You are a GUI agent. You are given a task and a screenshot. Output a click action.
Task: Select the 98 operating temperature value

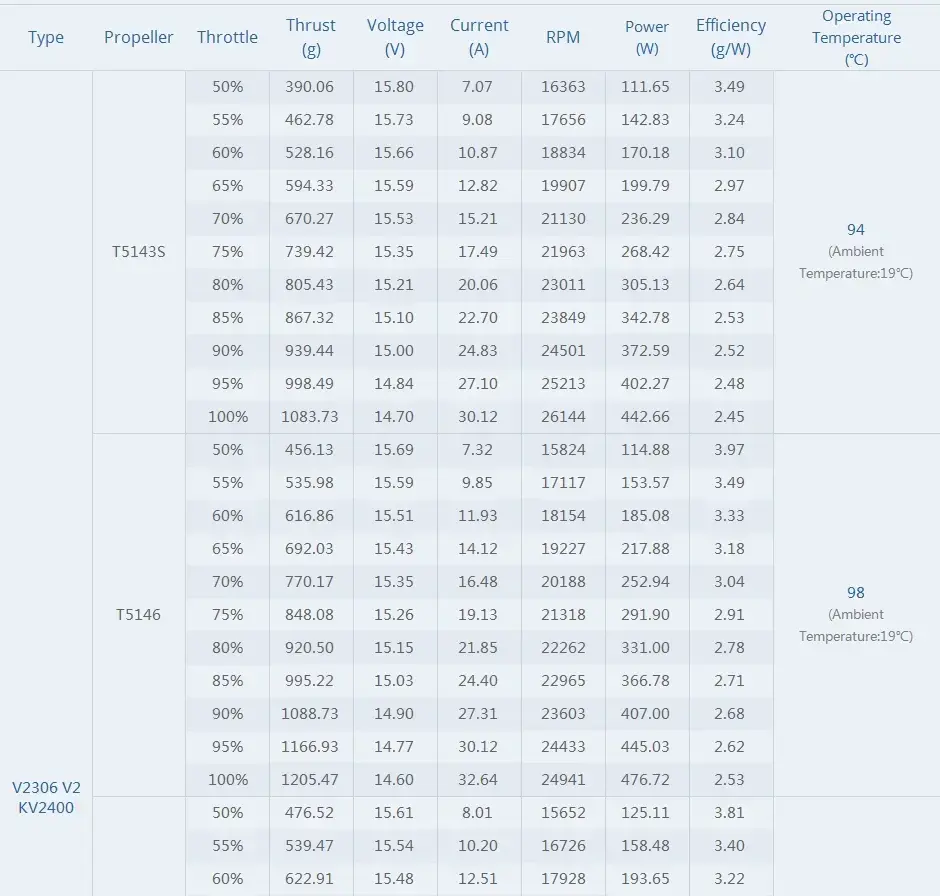pyautogui.click(x=855, y=593)
